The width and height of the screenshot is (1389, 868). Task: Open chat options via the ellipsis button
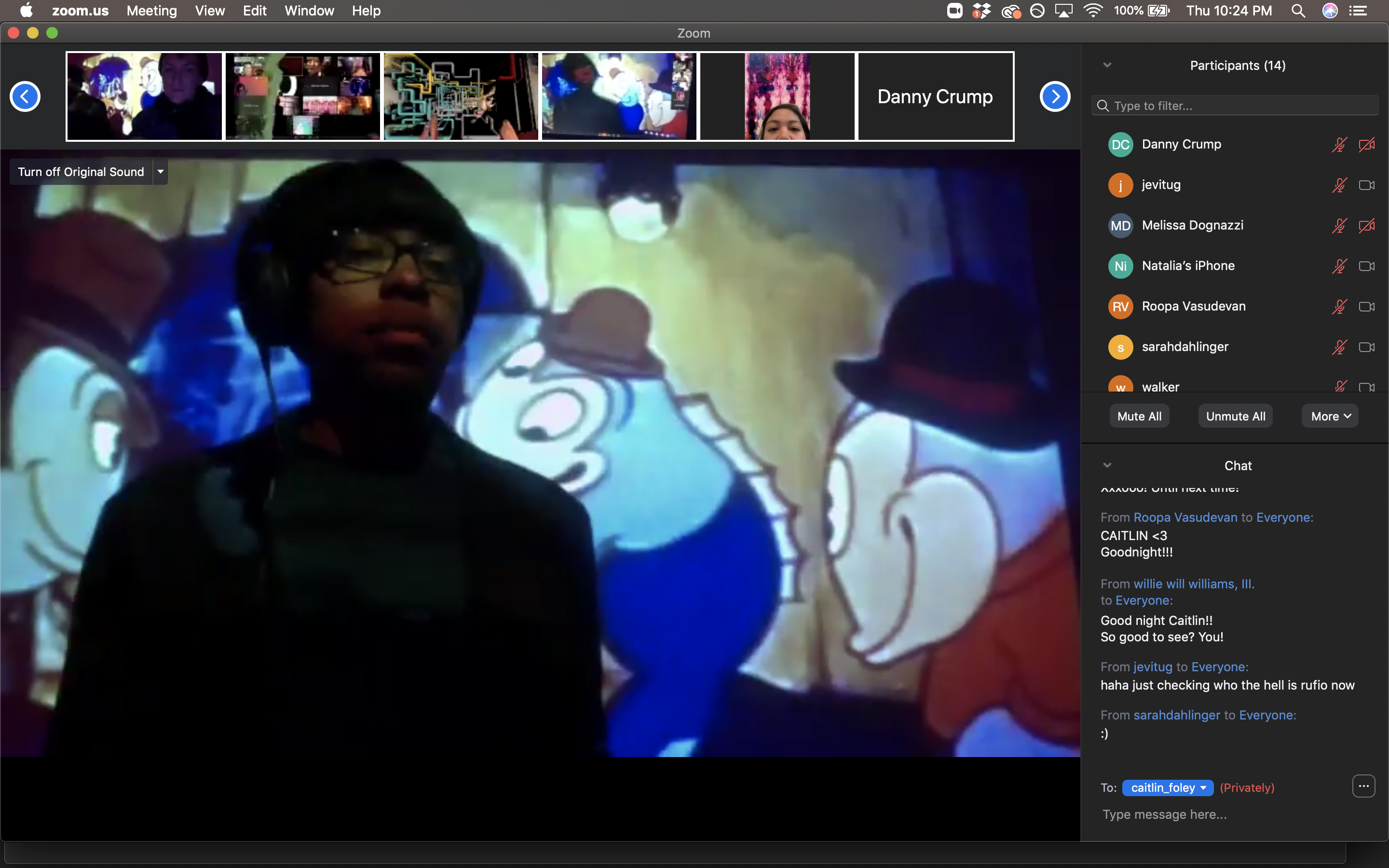[x=1364, y=786]
